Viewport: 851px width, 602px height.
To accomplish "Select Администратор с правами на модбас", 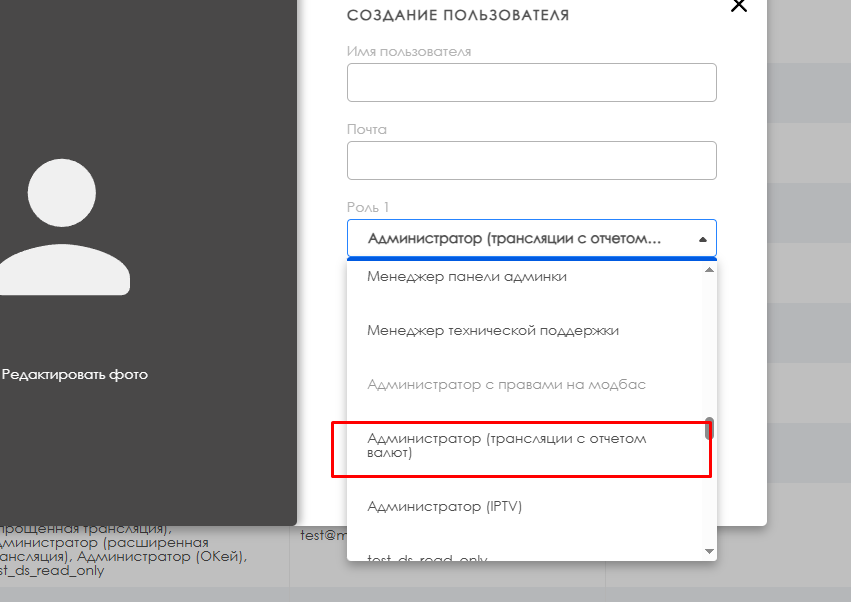I will click(x=506, y=385).
